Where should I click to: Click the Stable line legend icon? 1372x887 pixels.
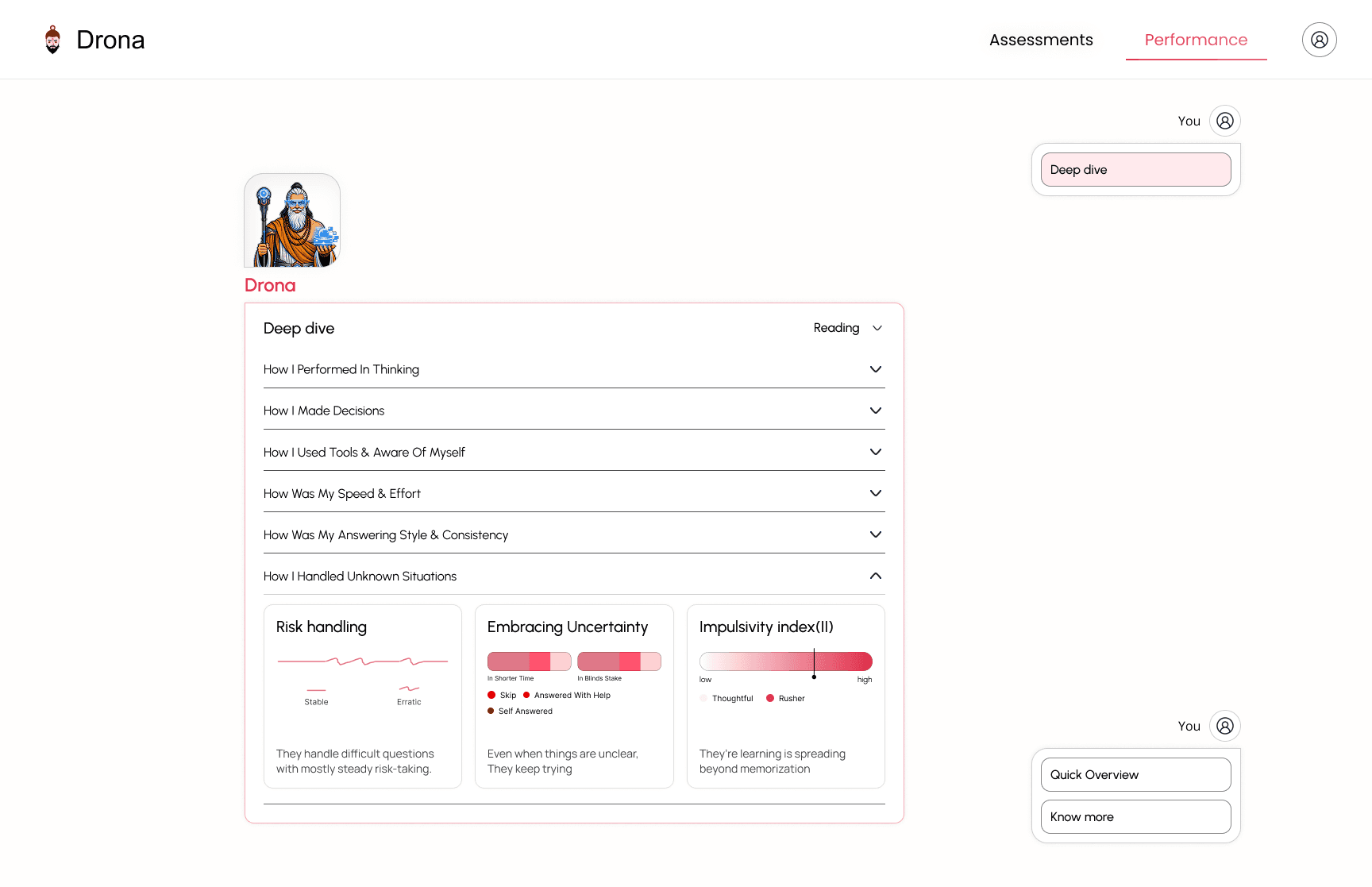(x=316, y=689)
